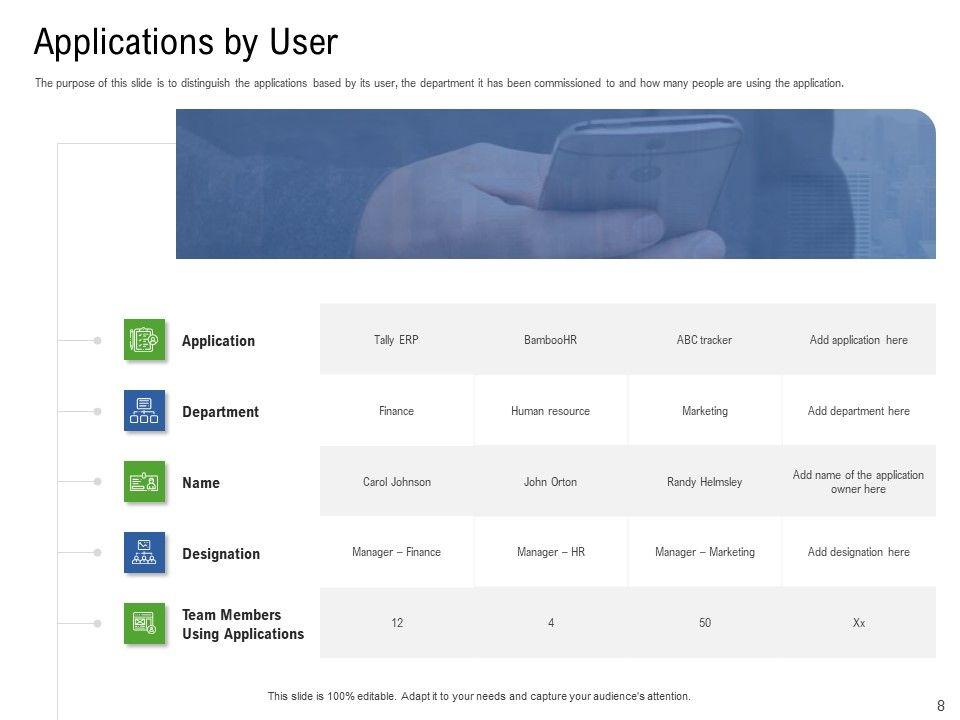The image size is (960, 720).
Task: Click the "Add designation here" placeholder
Action: (858, 552)
